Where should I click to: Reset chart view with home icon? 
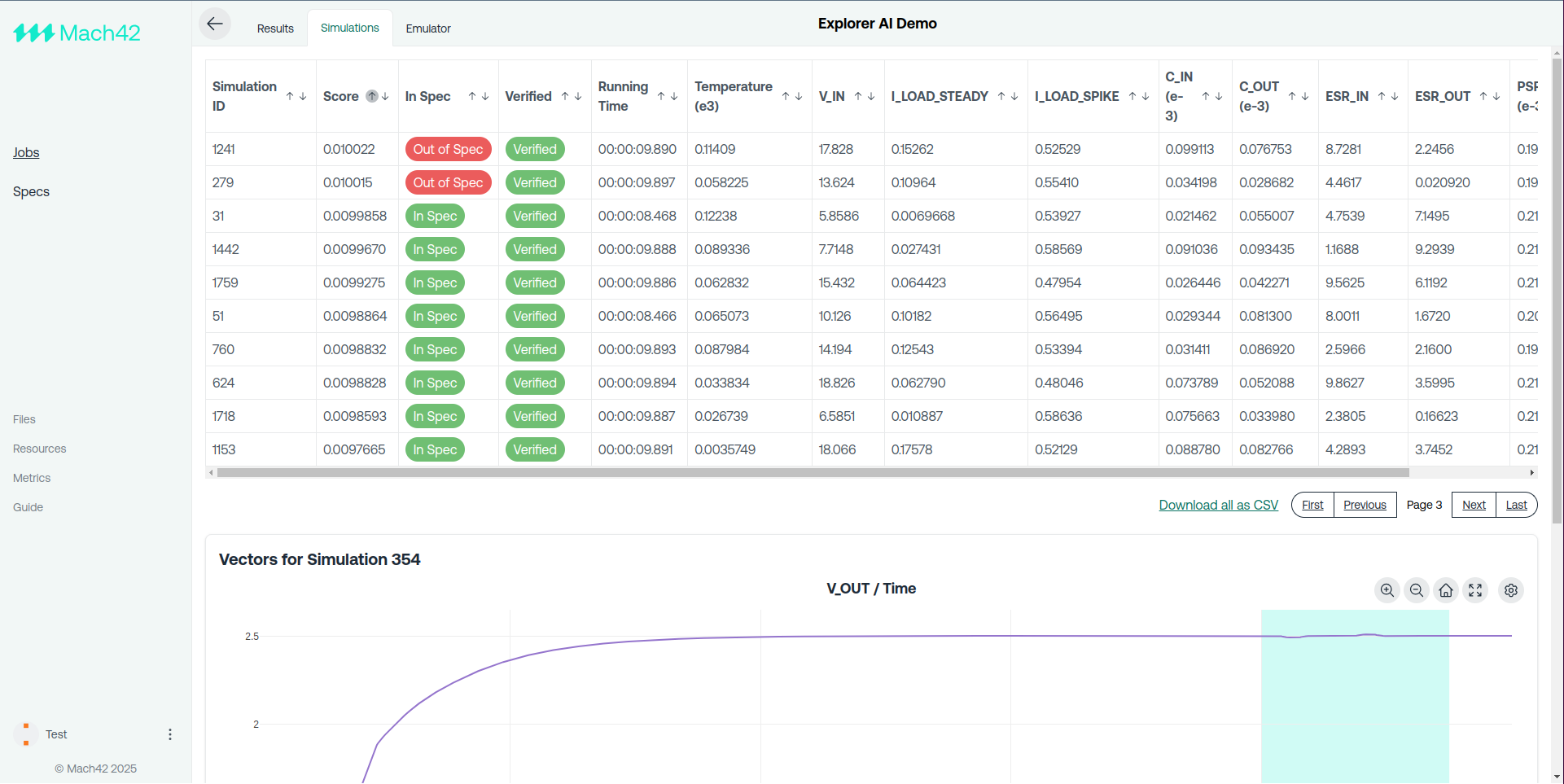click(1446, 590)
